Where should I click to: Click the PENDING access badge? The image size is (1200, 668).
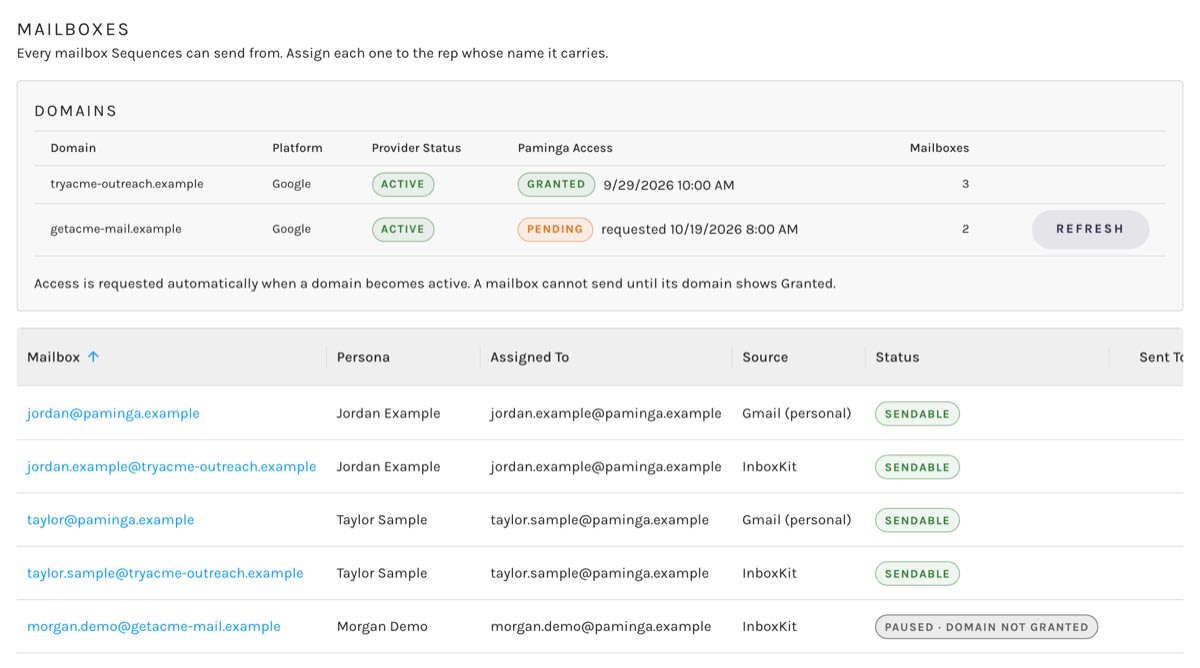pos(555,229)
